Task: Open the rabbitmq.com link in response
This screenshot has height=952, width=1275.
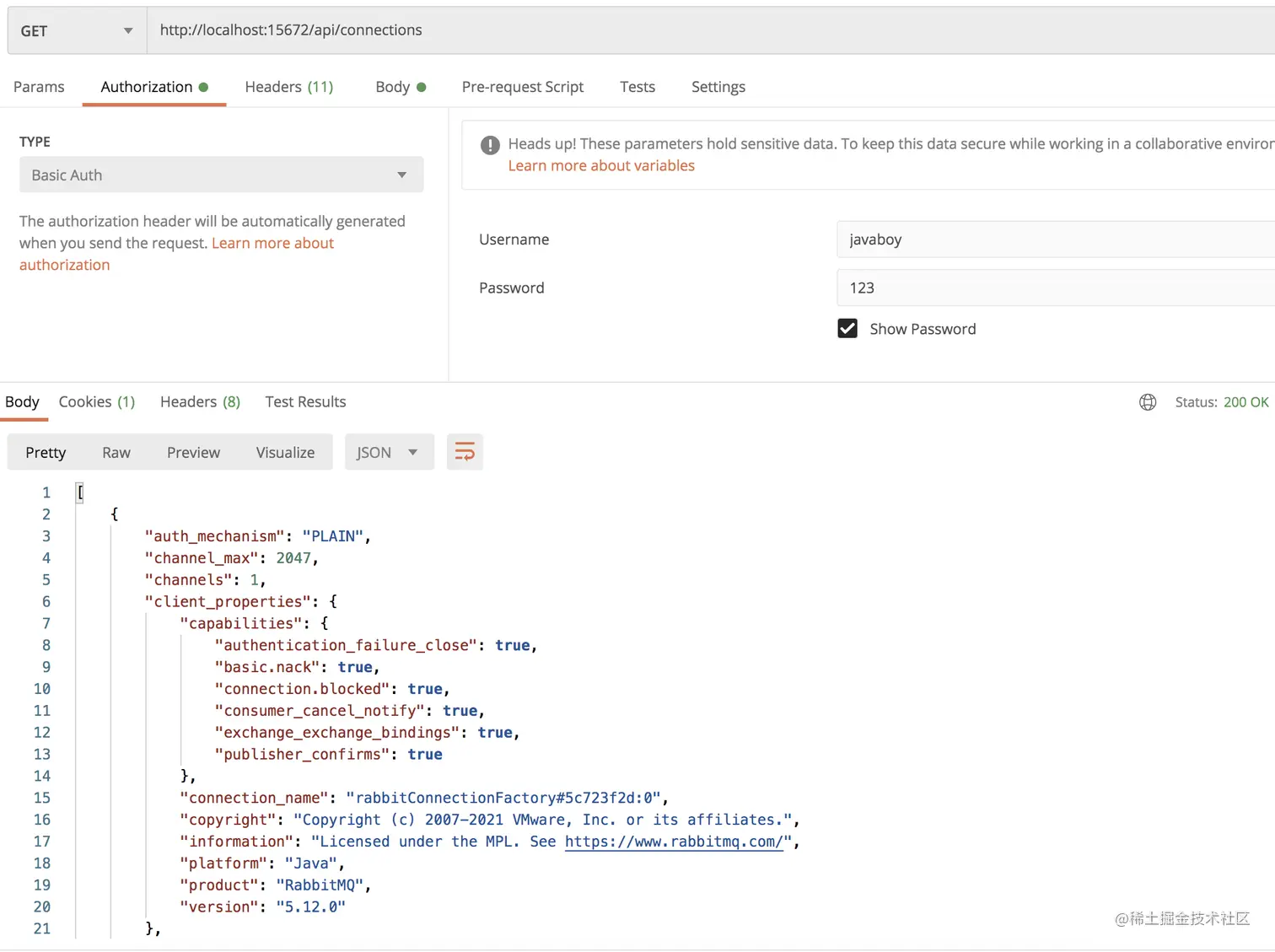Action: pyautogui.click(x=674, y=842)
